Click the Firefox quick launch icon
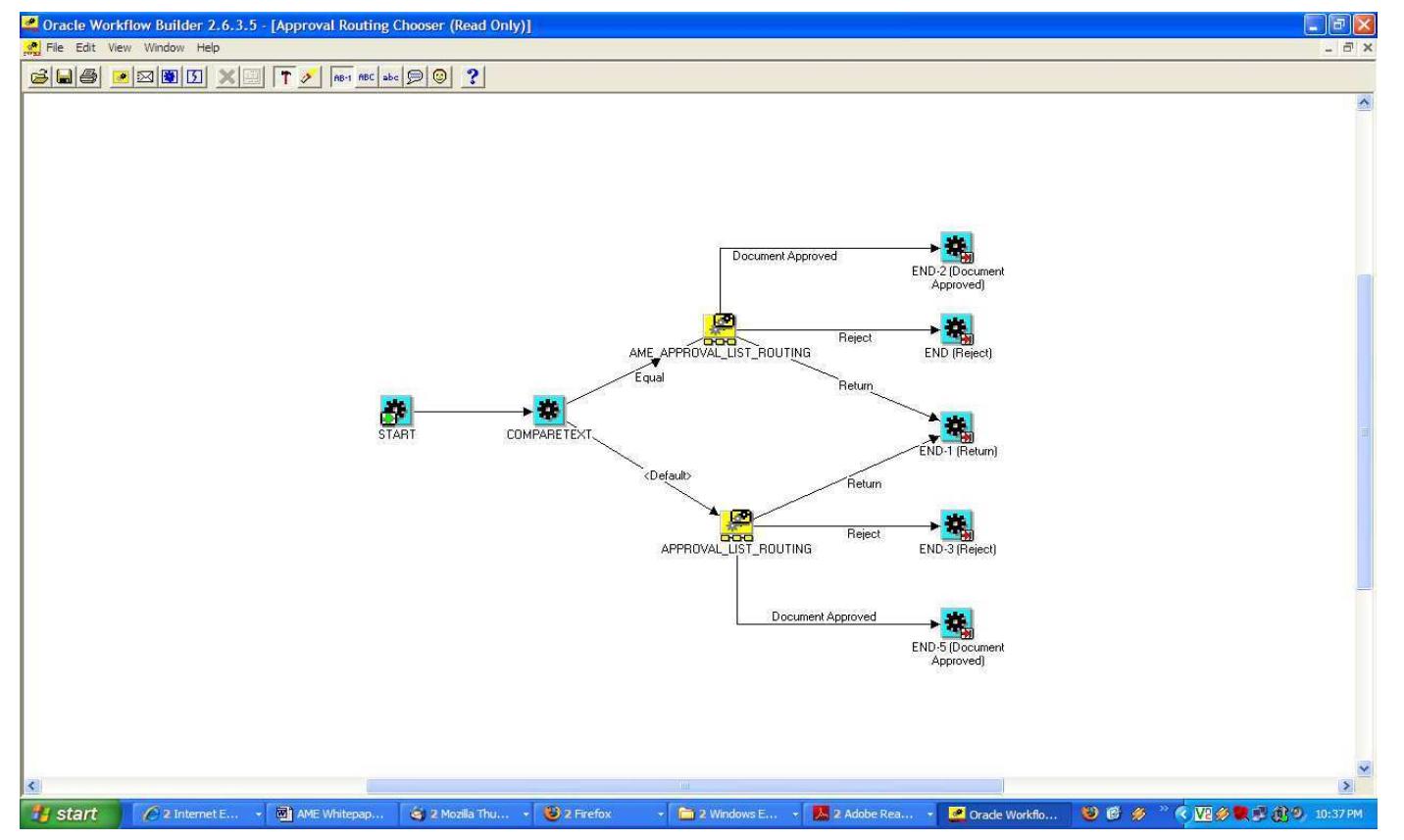 click(x=1087, y=814)
